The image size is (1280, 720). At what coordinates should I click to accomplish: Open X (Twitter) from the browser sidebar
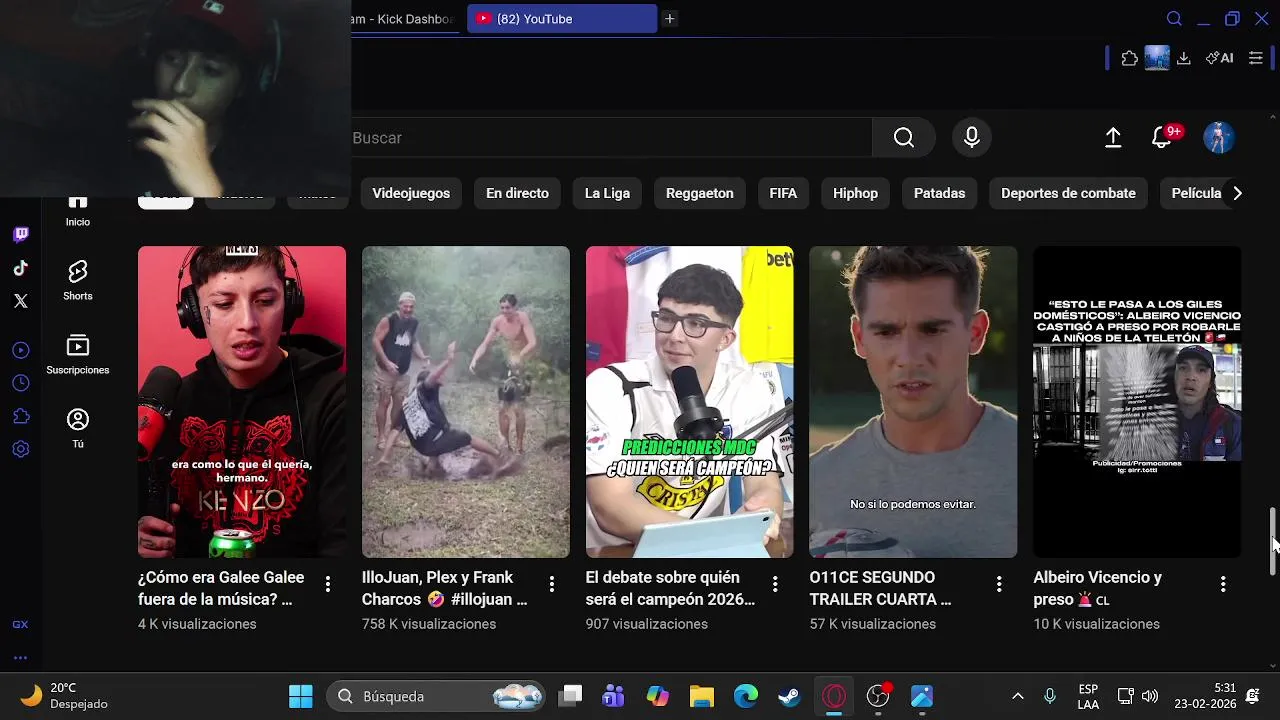pos(21,301)
